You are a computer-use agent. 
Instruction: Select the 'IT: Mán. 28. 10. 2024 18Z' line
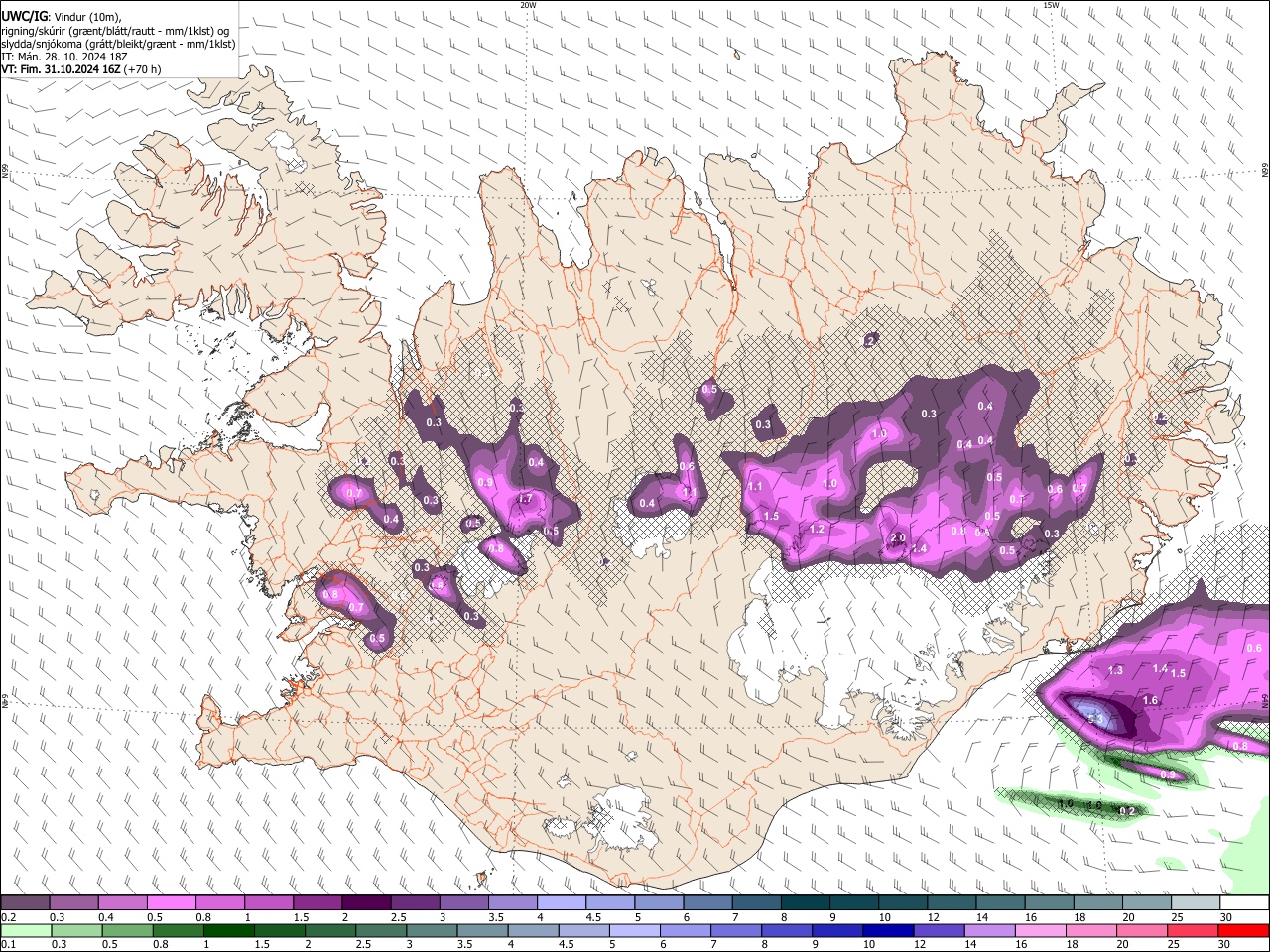pyautogui.click(x=64, y=57)
